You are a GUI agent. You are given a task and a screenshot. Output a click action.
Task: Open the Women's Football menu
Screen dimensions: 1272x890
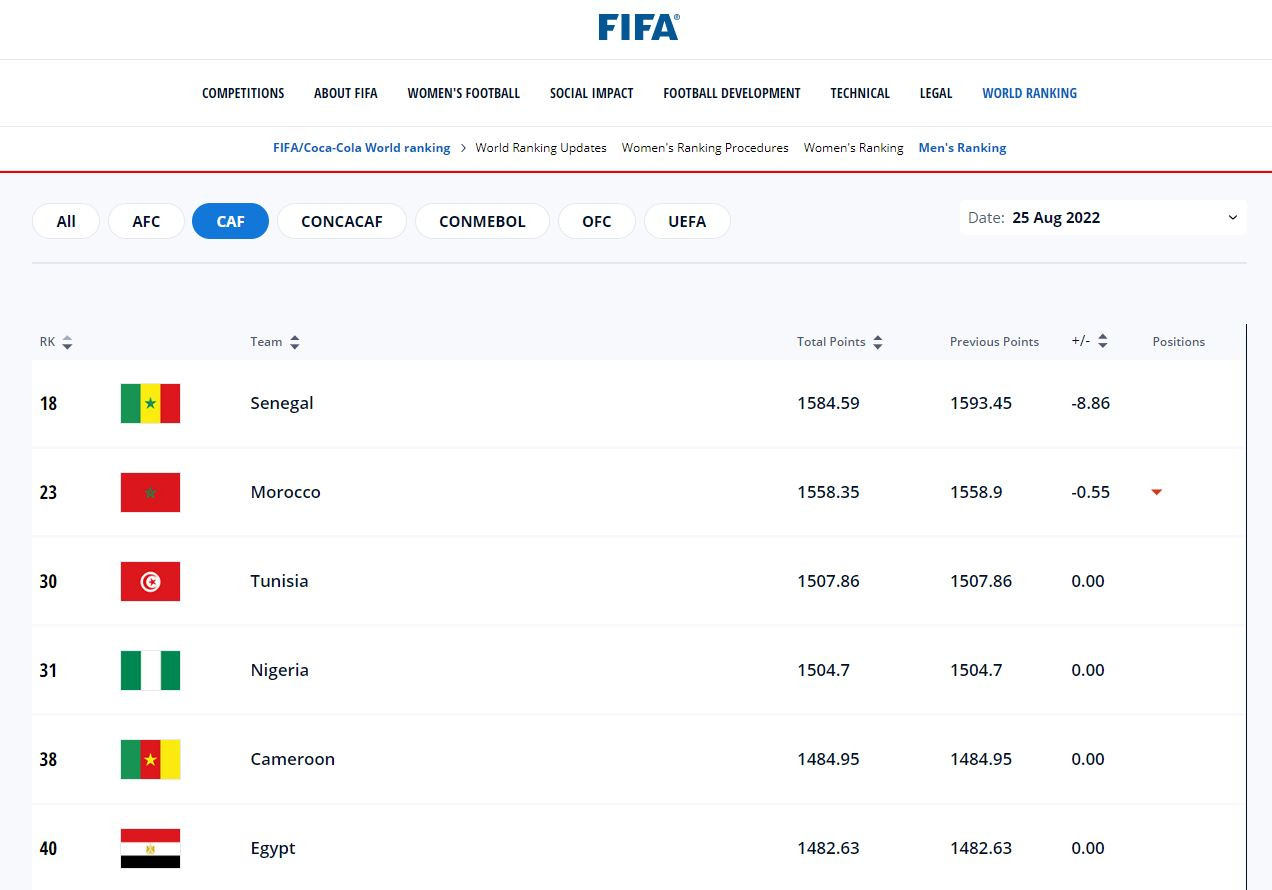463,93
